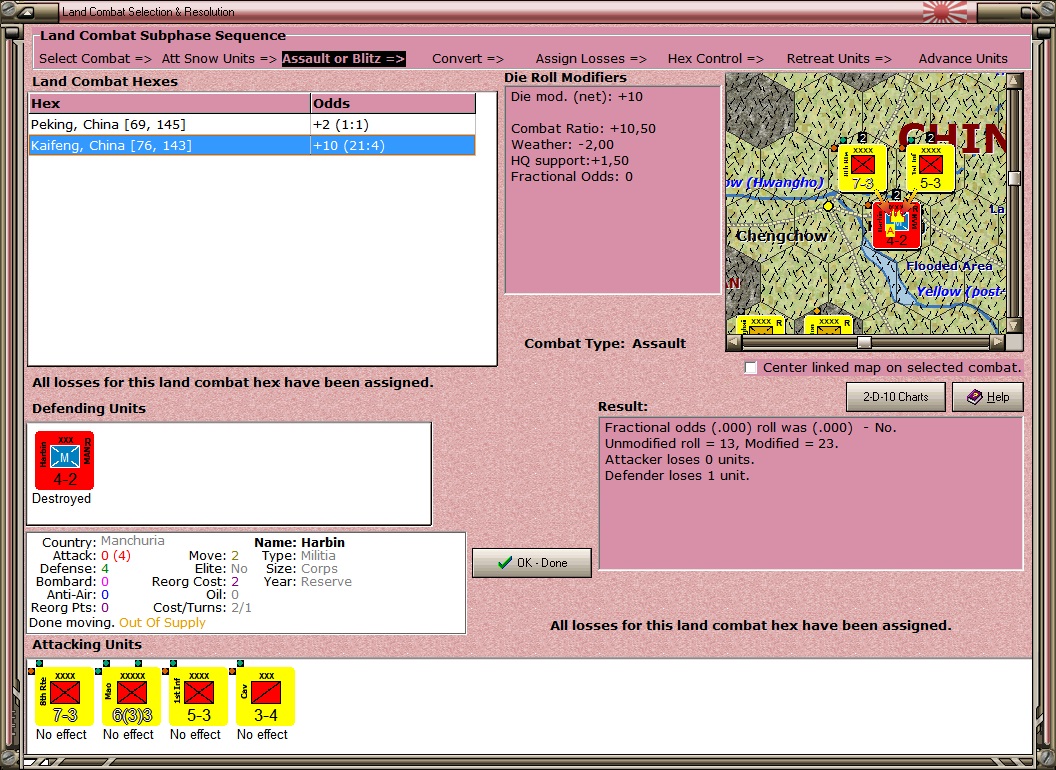Click the Out Of Supply status text

(162, 622)
